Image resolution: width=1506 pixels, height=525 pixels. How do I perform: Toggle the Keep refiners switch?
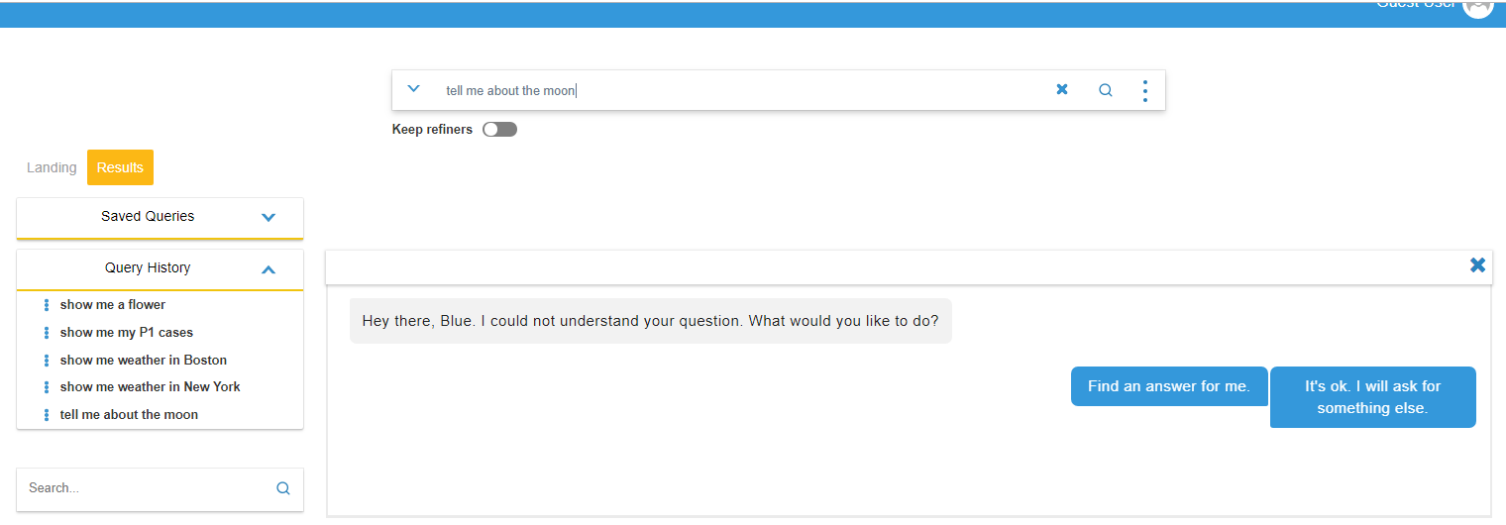tap(499, 129)
